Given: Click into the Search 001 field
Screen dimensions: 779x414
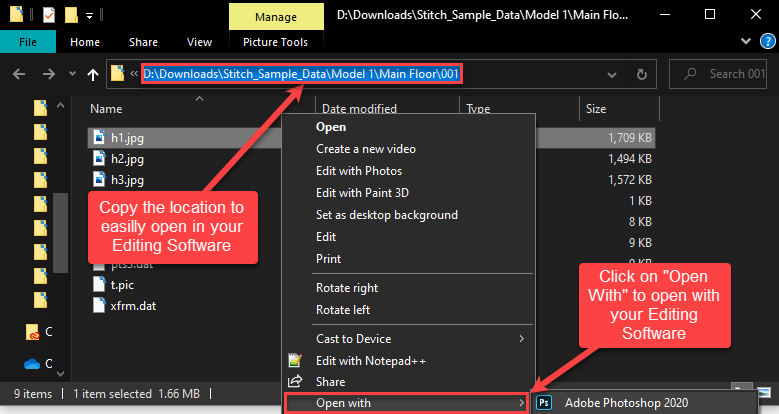Looking at the screenshot, I should click(726, 74).
